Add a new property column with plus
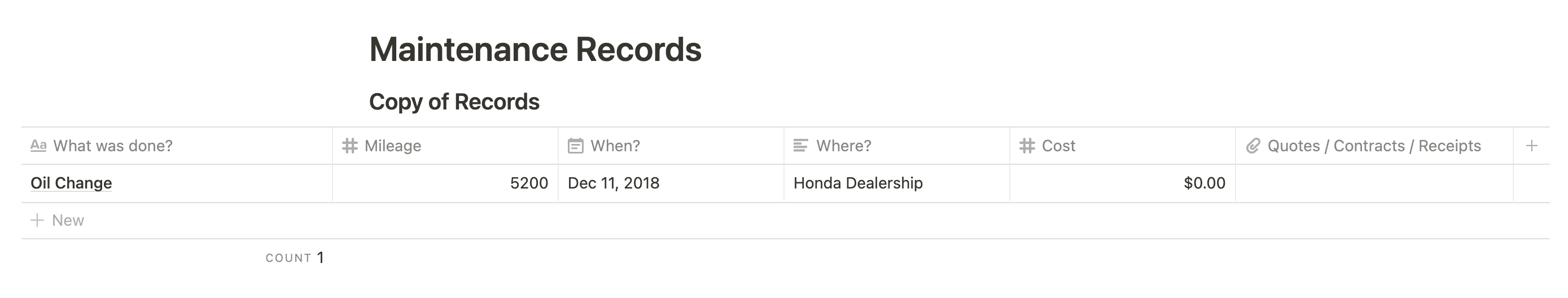This screenshot has width=1568, height=298. tap(1531, 146)
